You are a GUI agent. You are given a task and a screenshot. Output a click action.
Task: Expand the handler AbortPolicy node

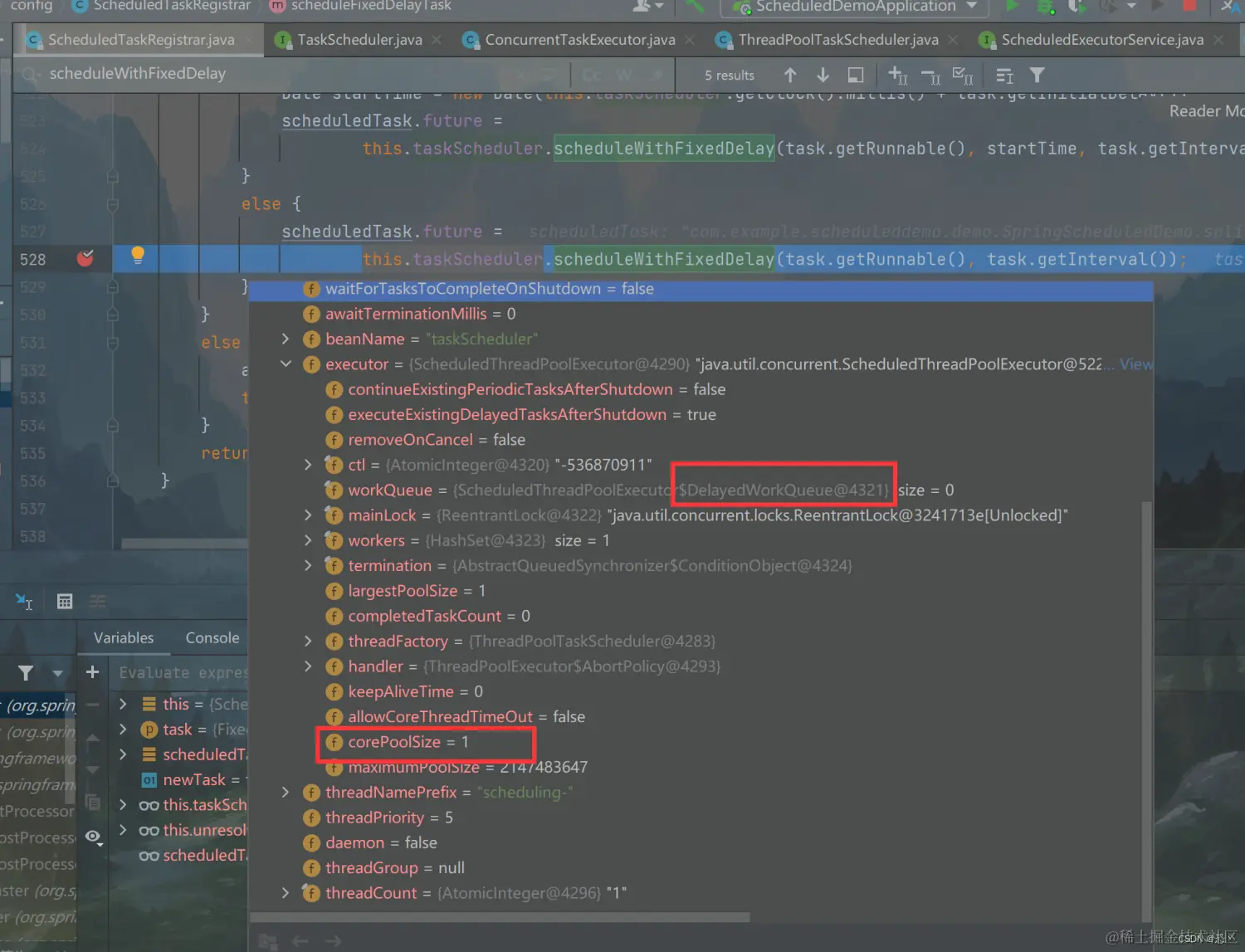click(308, 666)
